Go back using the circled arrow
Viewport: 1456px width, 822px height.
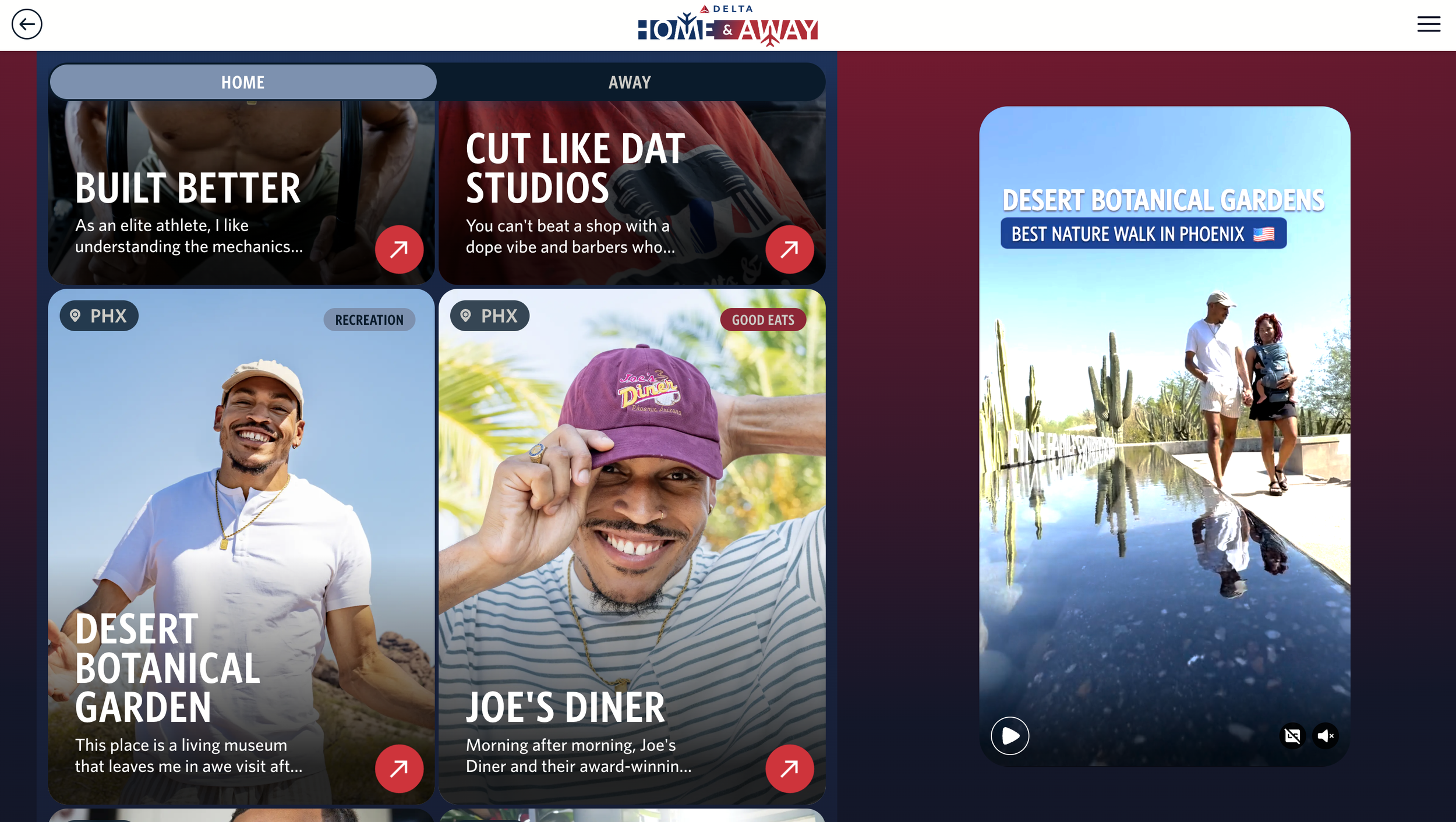(27, 24)
